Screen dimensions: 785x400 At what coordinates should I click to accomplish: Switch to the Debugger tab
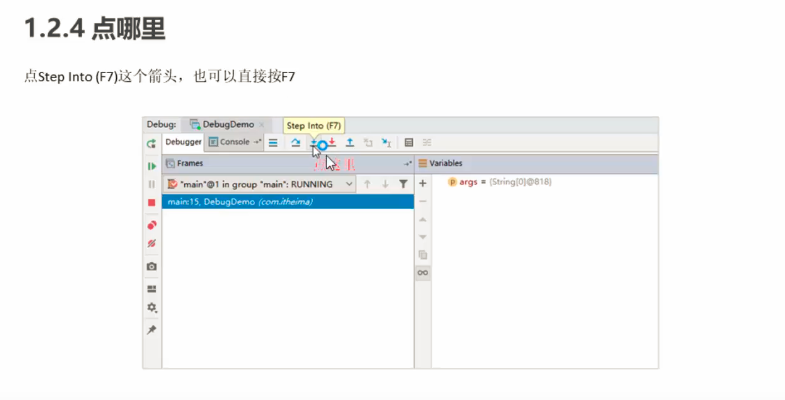coord(183,142)
